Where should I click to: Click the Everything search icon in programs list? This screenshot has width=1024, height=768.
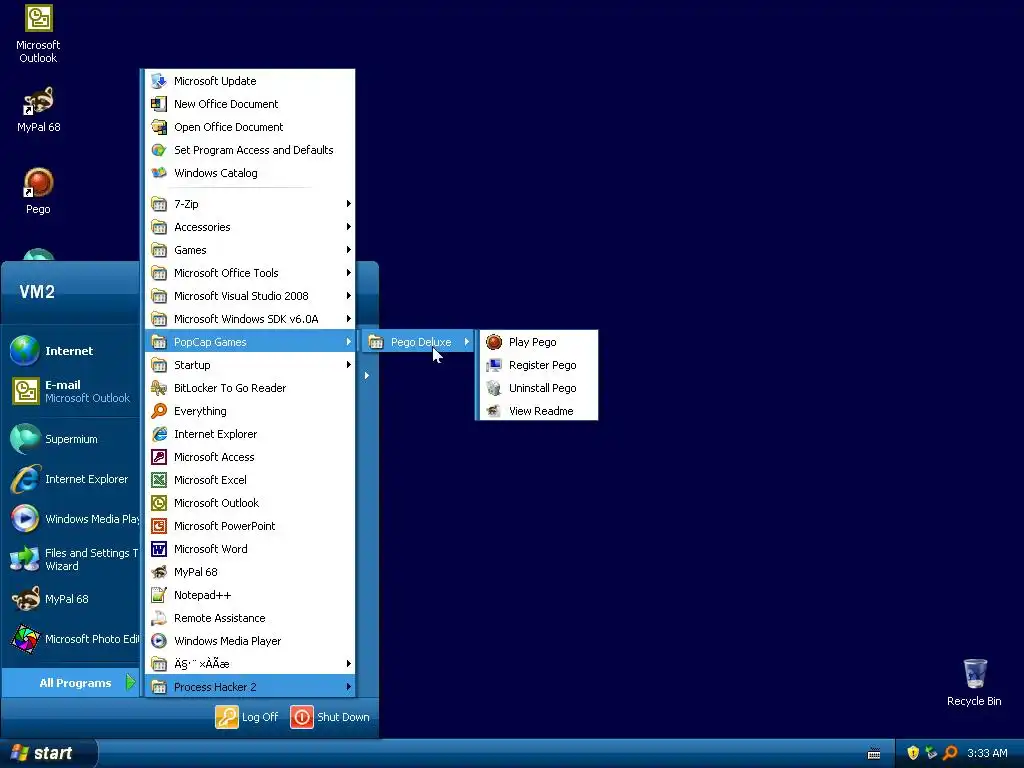pyautogui.click(x=159, y=411)
